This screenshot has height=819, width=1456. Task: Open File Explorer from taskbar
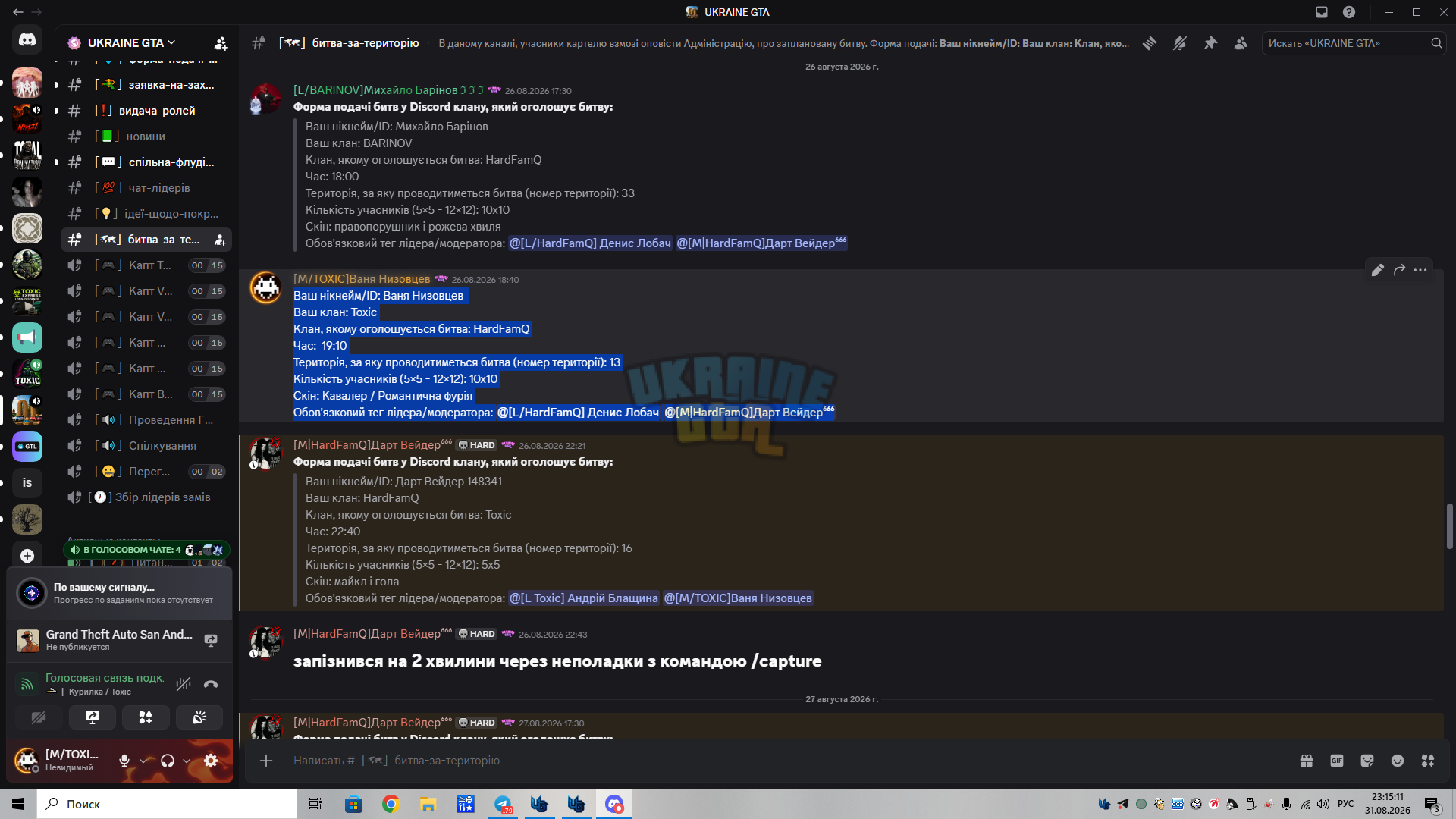tap(428, 804)
